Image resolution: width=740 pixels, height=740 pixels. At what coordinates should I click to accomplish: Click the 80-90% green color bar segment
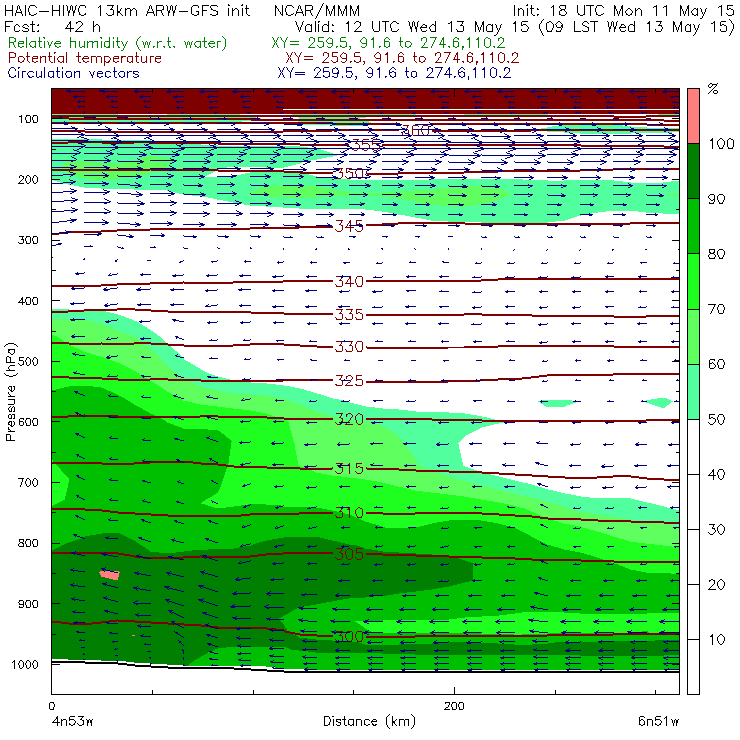(x=693, y=226)
